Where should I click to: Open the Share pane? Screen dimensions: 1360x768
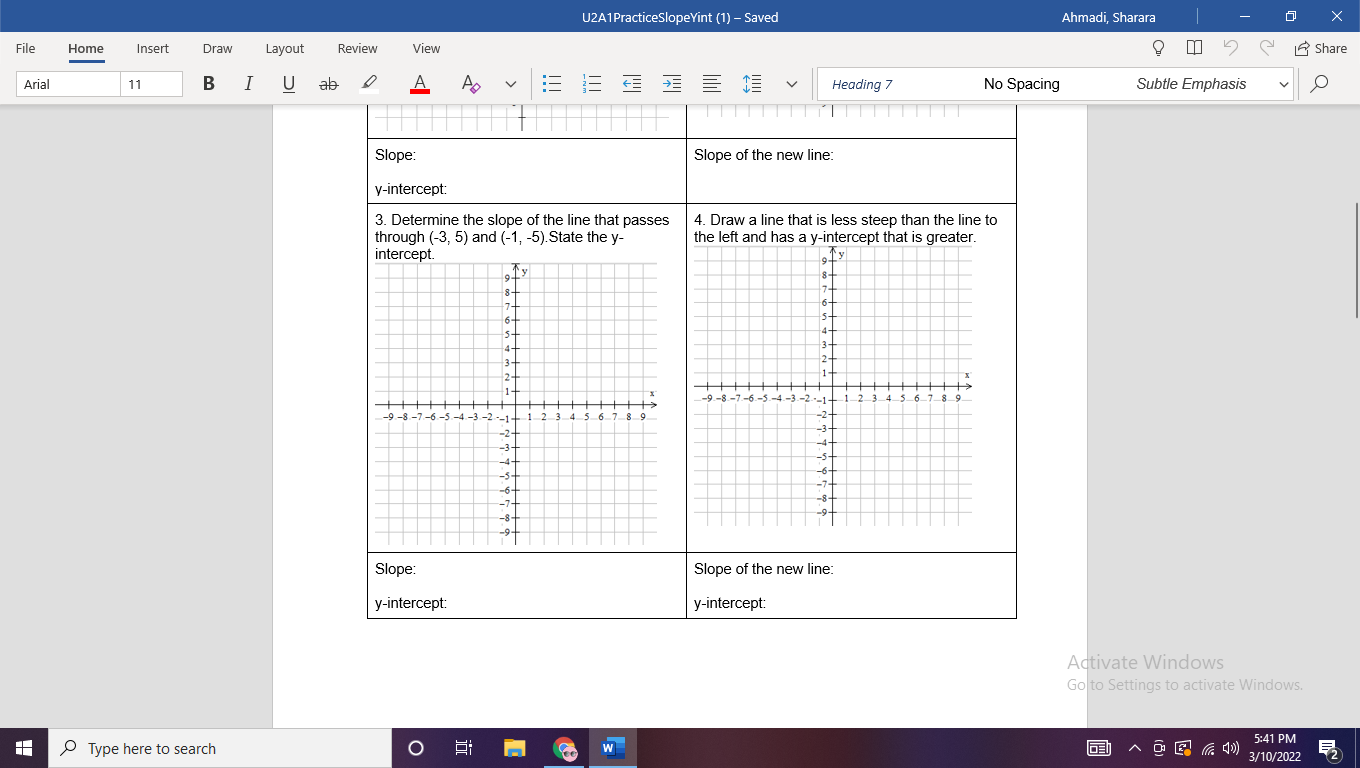pyautogui.click(x=1321, y=48)
